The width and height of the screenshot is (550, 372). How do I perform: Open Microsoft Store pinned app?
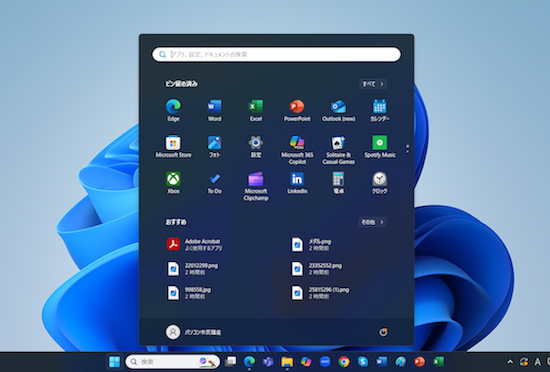173,147
